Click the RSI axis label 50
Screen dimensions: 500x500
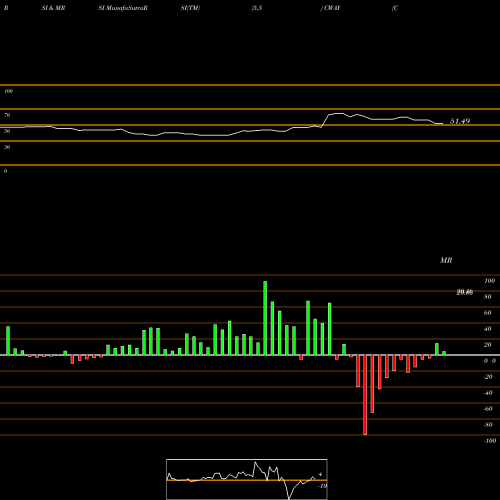7,131
